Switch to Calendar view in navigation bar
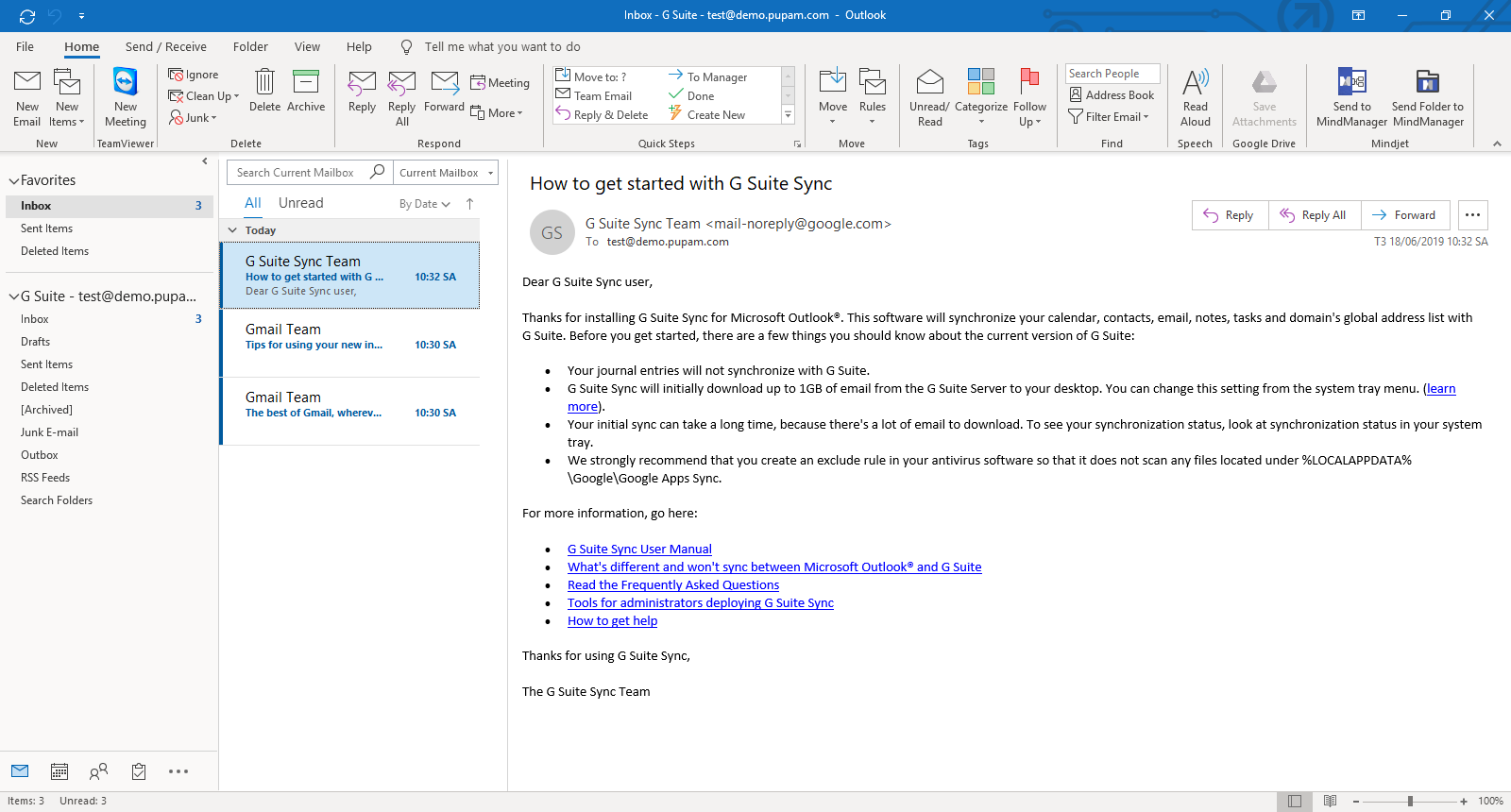Screen dimensions: 1511x812 59,771
